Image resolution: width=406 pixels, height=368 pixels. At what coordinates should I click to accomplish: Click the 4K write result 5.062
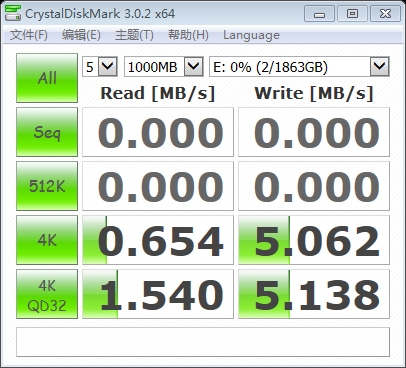pos(314,240)
